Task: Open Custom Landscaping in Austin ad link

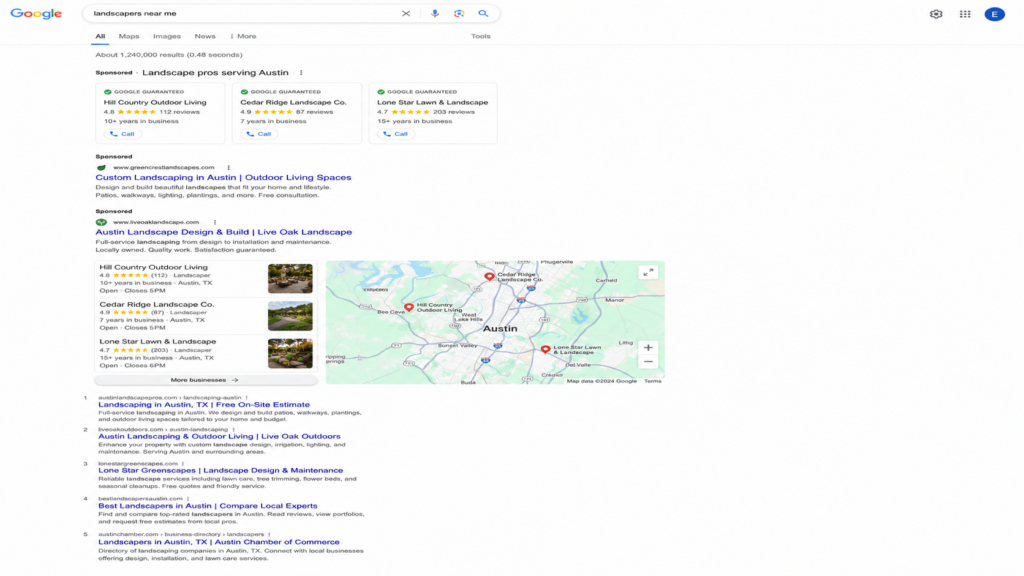Action: 223,177
